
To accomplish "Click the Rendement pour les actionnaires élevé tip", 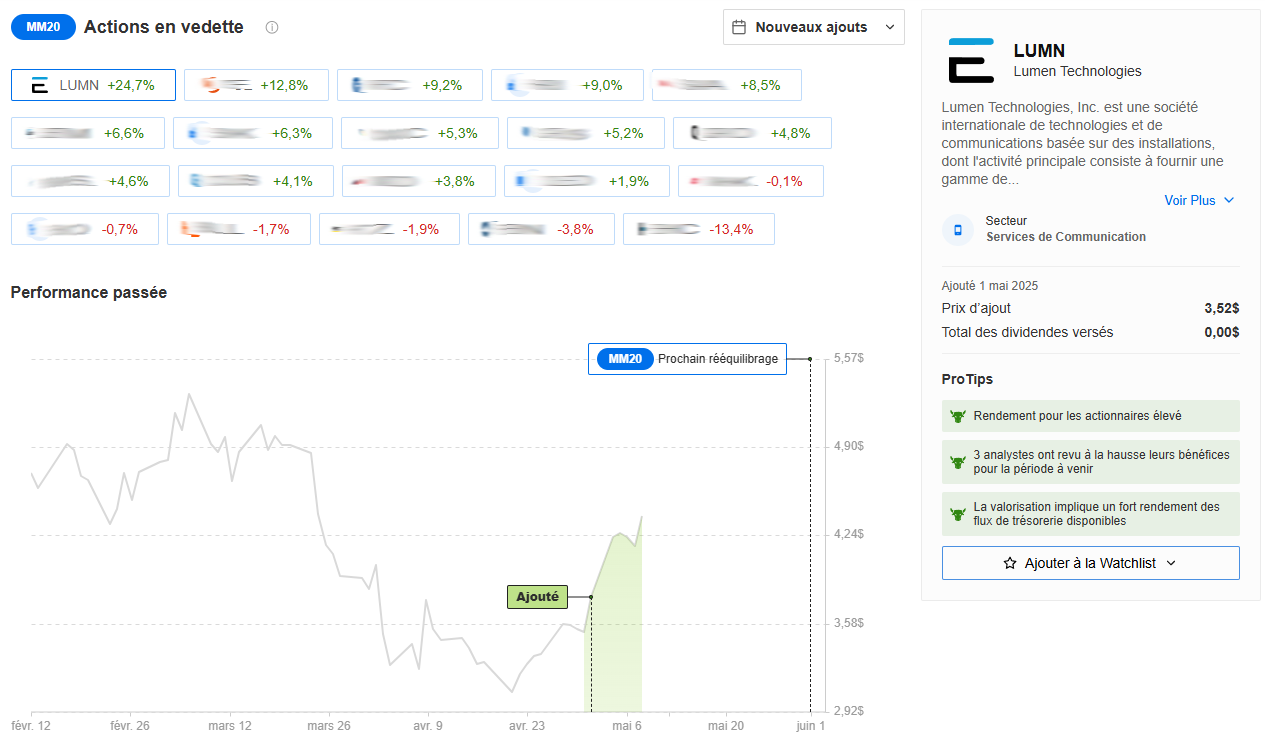I will (x=1090, y=416).
